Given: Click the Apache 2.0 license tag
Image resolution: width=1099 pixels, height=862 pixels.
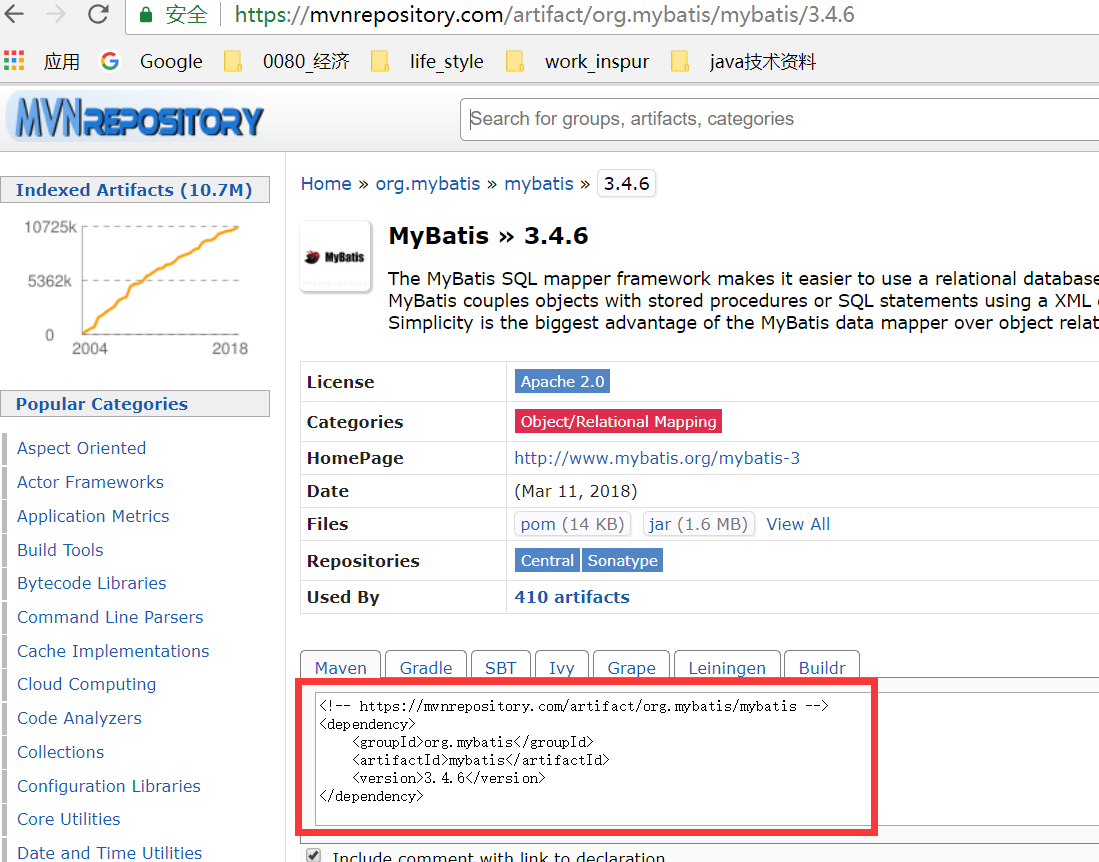Looking at the screenshot, I should 562,382.
